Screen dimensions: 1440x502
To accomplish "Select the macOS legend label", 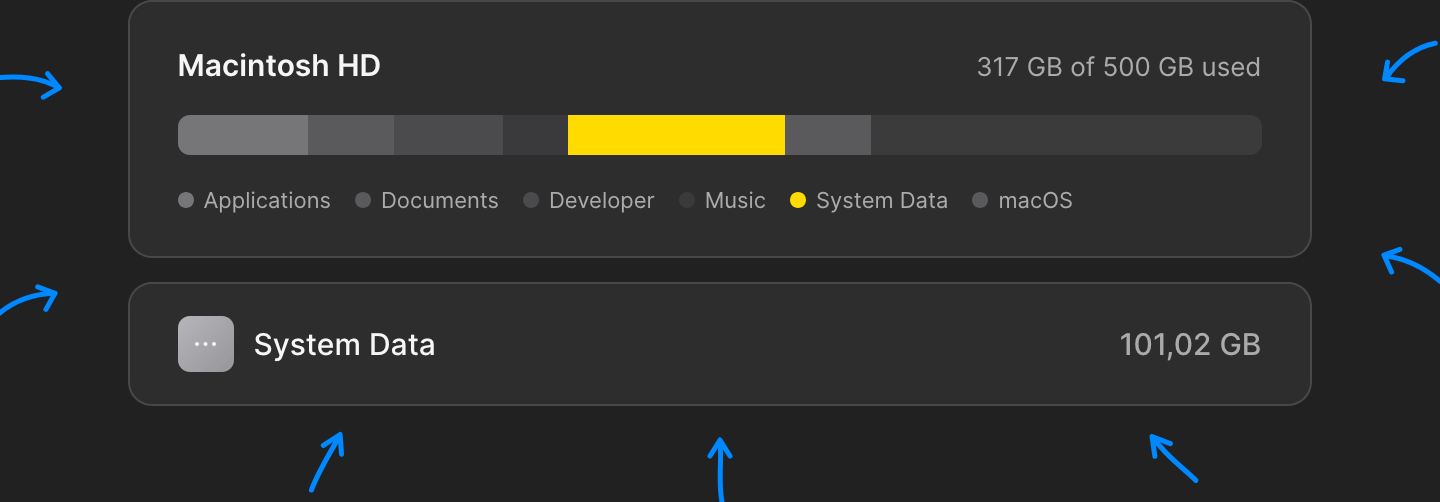I will [x=1035, y=201].
